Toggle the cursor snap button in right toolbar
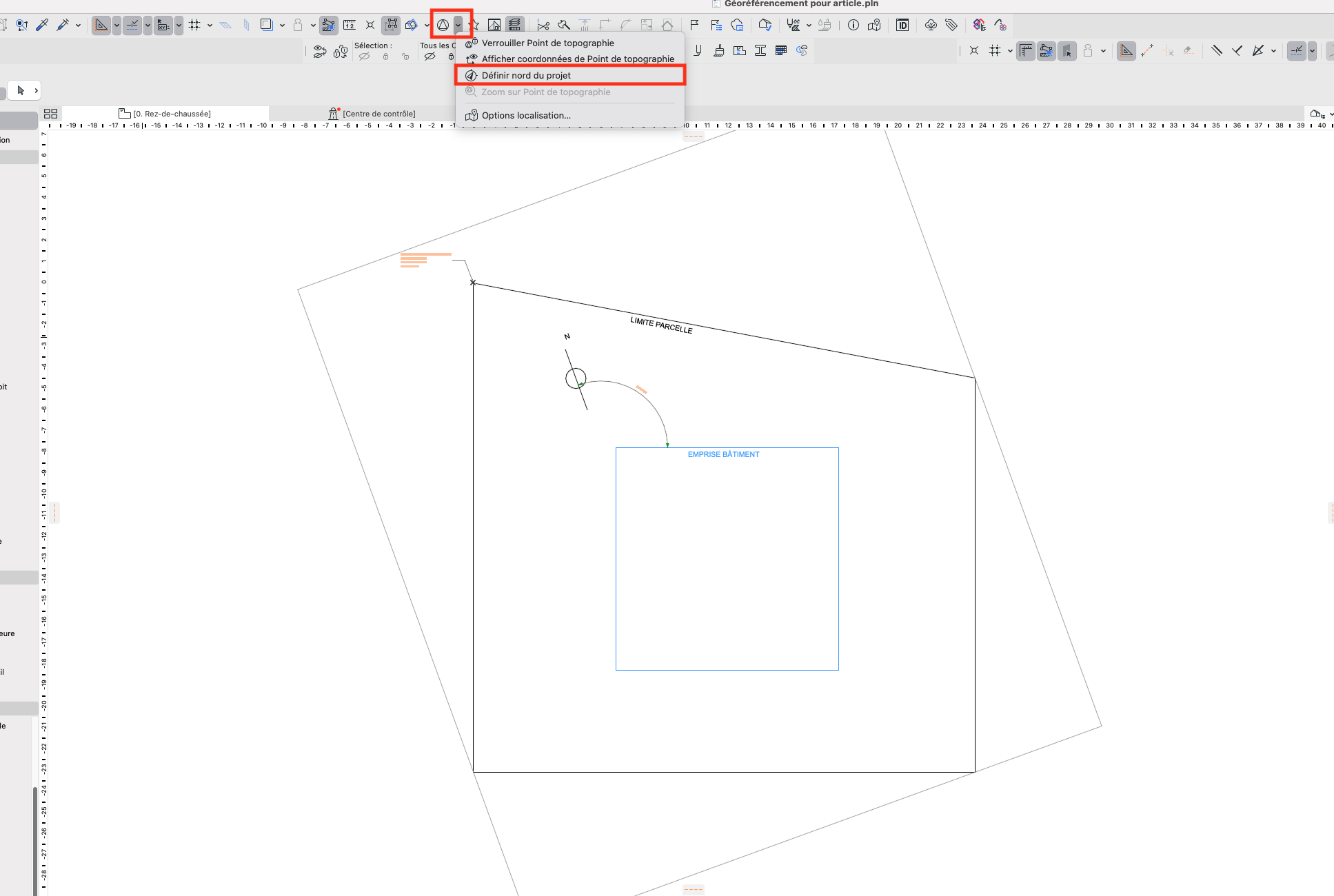Viewport: 1334px width, 896px height. pyautogui.click(x=1067, y=51)
